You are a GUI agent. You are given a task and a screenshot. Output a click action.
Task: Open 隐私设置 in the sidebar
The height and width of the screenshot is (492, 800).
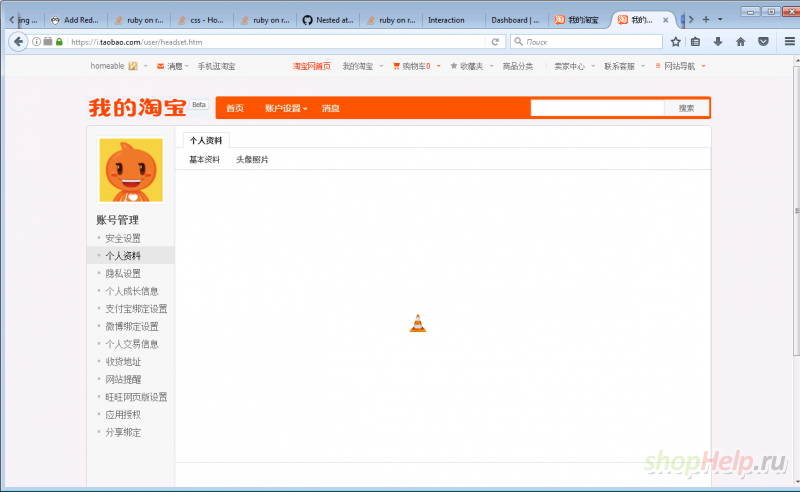click(x=123, y=274)
